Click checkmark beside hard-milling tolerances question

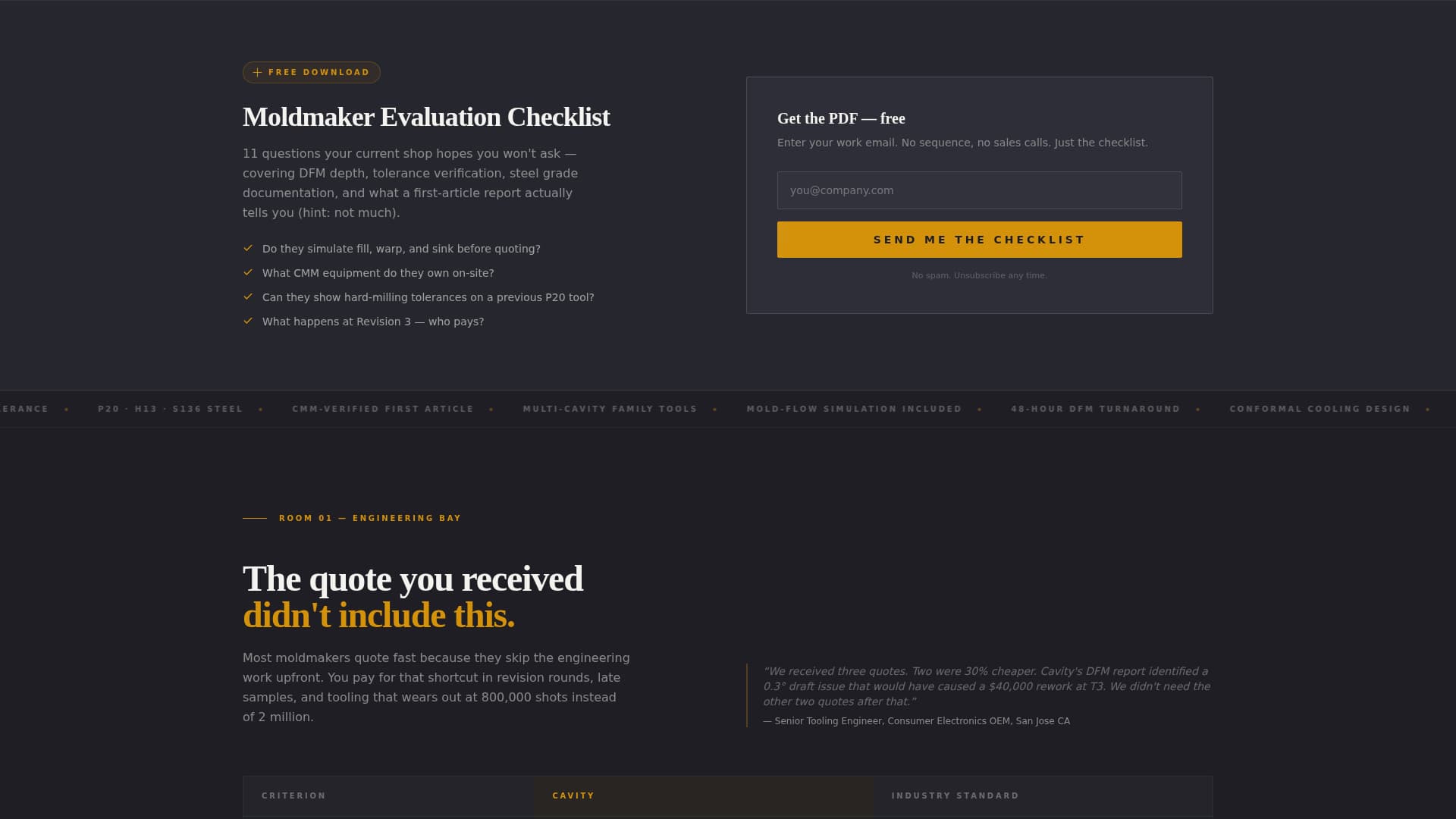pyautogui.click(x=249, y=297)
